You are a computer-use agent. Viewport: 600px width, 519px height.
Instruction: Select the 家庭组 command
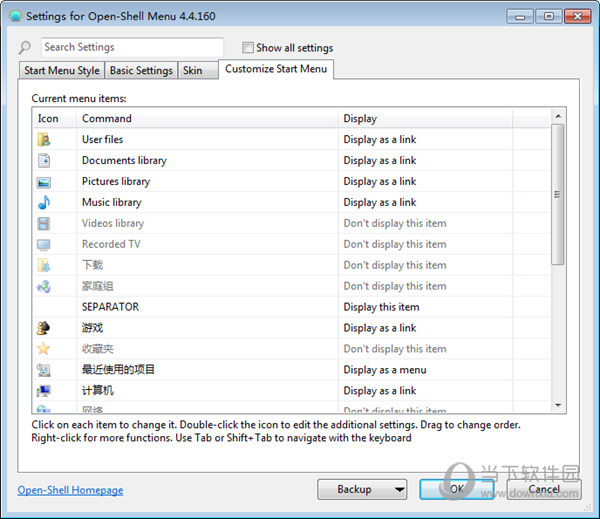[x=98, y=286]
